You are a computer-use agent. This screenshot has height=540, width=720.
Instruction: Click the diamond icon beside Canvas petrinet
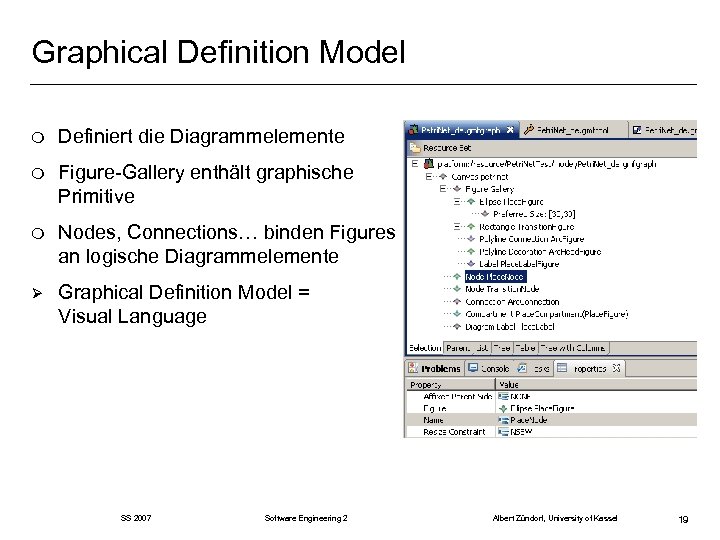coord(443,176)
